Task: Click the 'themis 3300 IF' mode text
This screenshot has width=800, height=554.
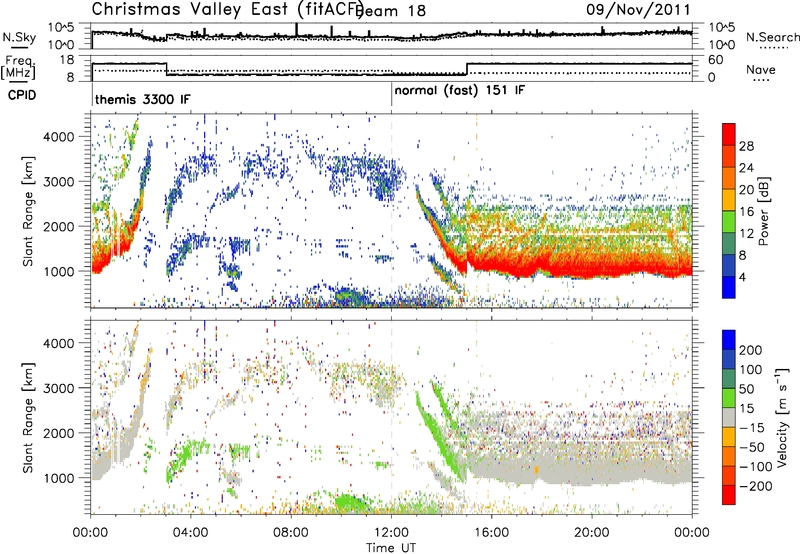Action: pos(143,99)
